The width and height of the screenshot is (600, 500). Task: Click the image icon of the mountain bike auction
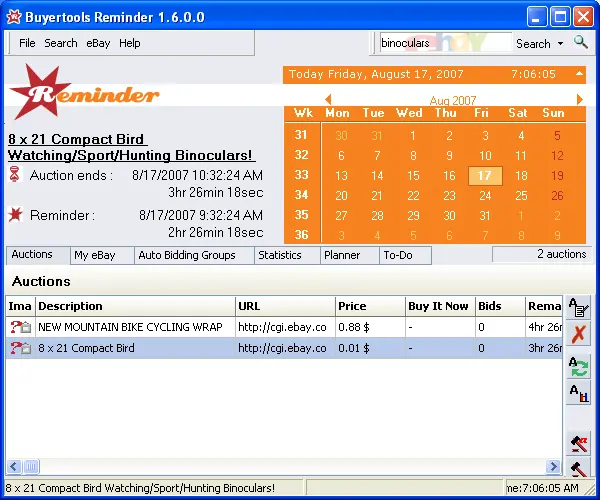[x=20, y=327]
